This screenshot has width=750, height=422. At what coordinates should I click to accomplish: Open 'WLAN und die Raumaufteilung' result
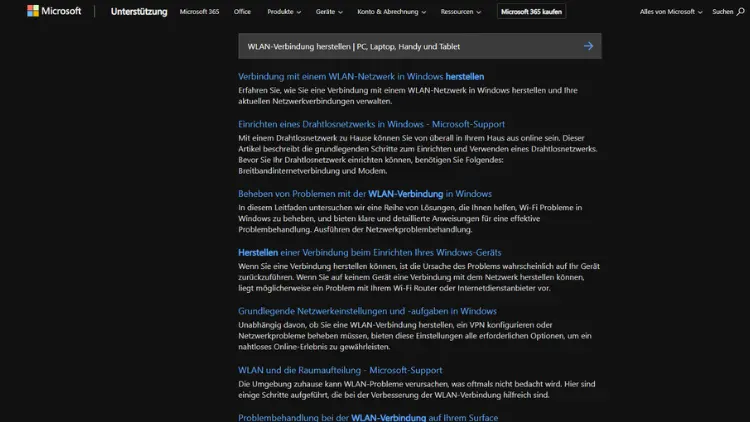(342, 370)
